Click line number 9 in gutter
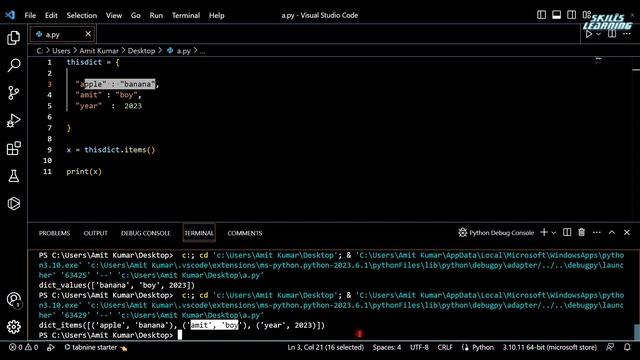 [x=49, y=150]
